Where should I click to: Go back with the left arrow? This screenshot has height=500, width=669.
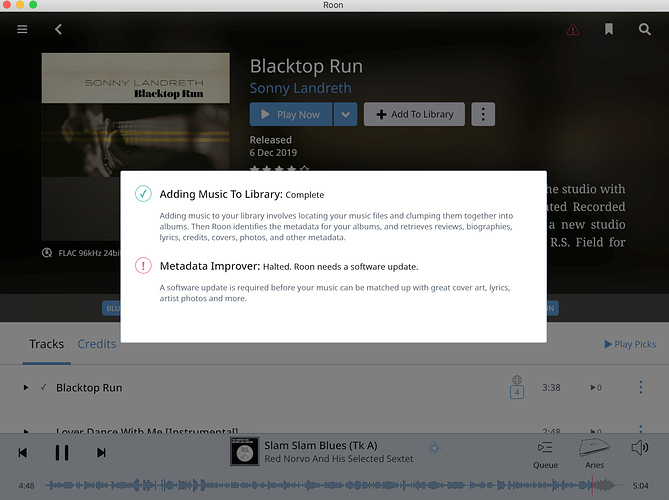click(58, 29)
